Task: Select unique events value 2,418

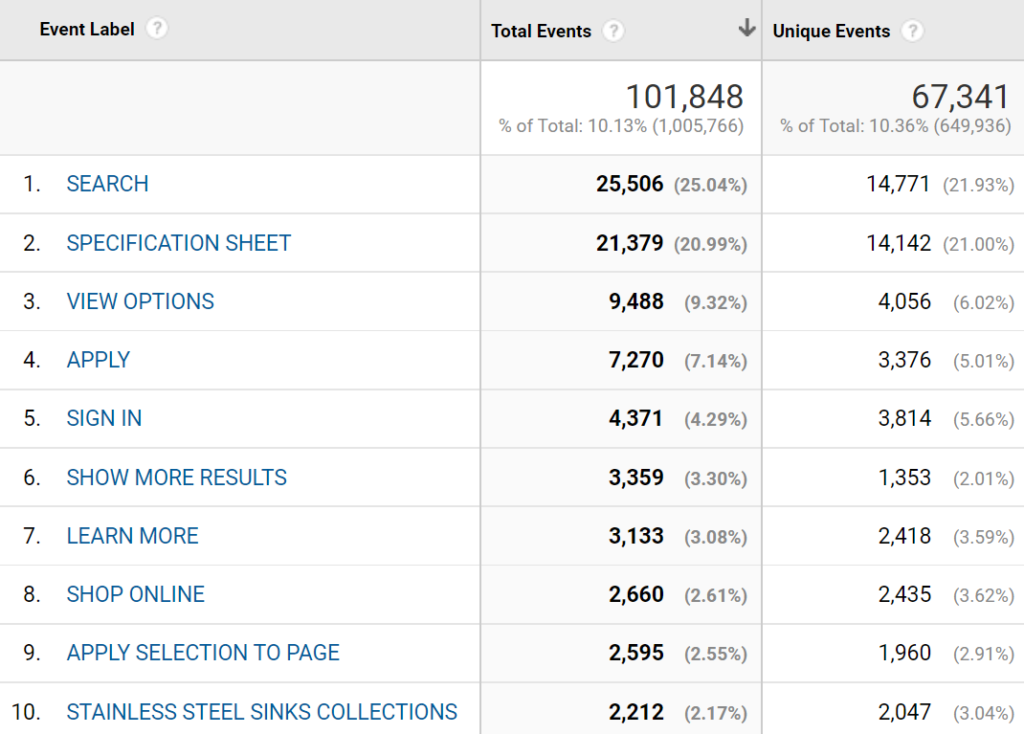Action: [904, 536]
